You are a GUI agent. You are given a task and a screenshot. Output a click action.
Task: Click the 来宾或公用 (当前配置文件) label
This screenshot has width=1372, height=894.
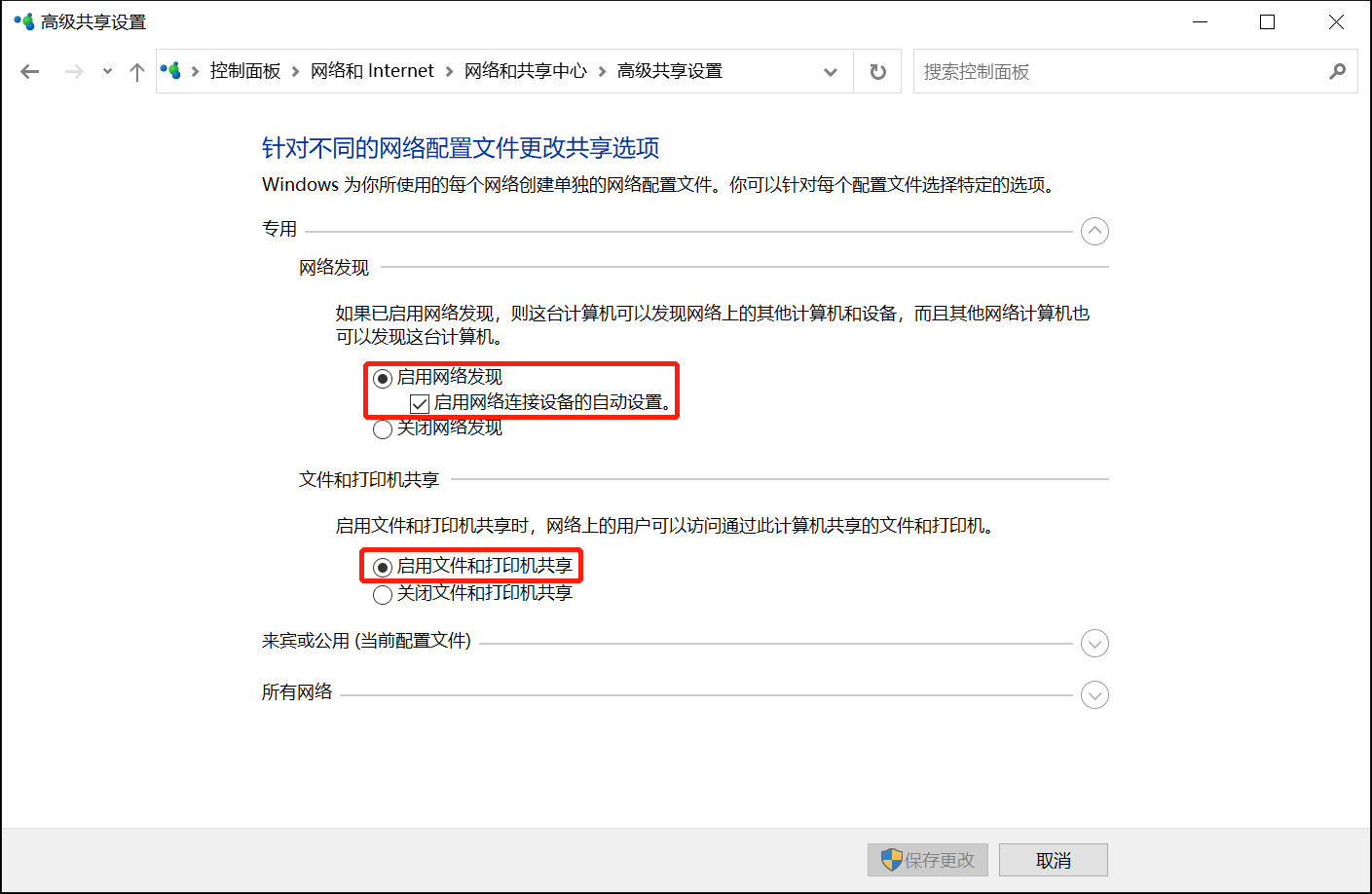tap(366, 640)
